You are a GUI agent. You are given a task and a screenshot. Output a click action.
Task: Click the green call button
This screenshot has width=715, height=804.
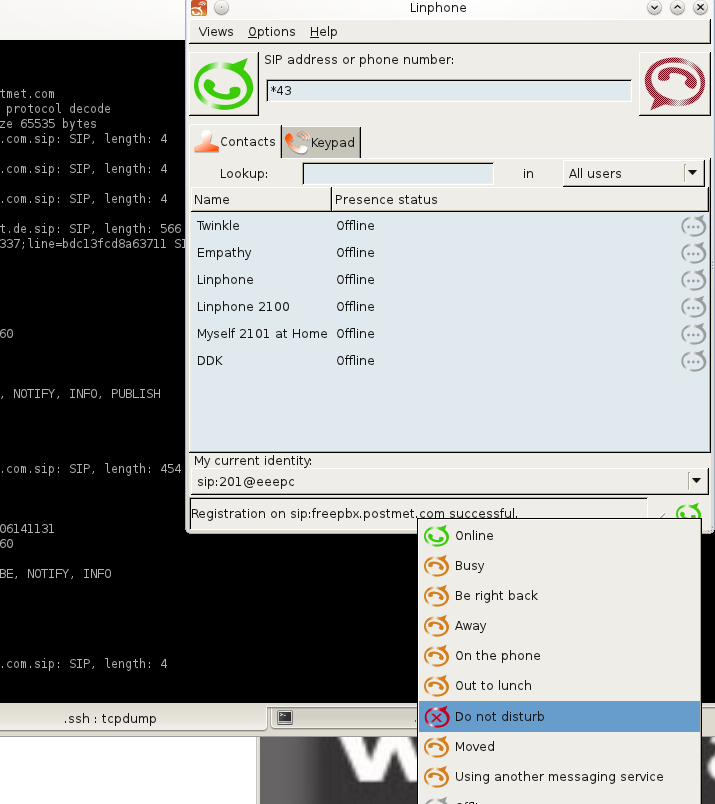click(x=224, y=84)
